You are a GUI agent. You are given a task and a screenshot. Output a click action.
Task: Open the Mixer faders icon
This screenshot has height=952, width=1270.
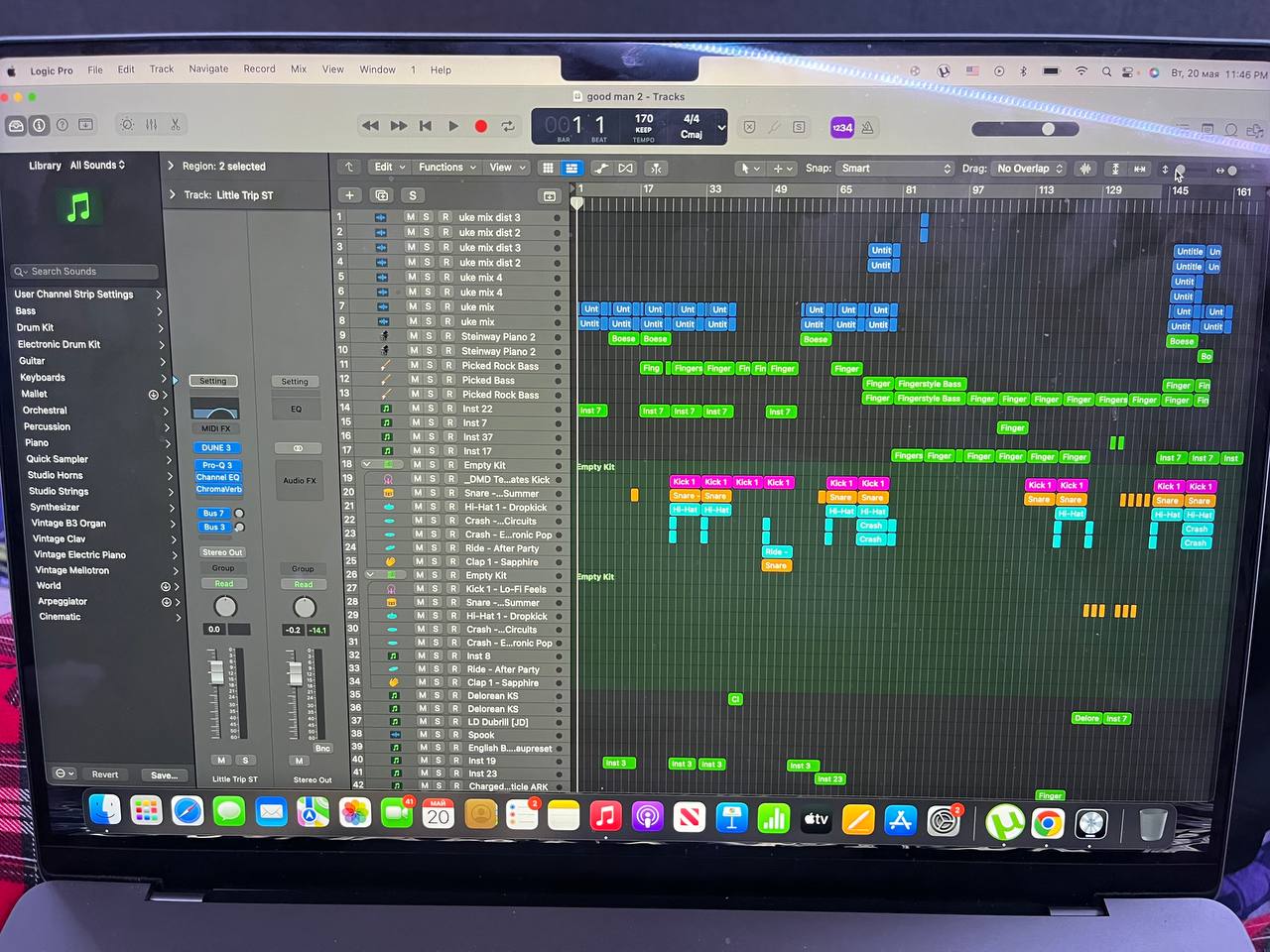(151, 125)
